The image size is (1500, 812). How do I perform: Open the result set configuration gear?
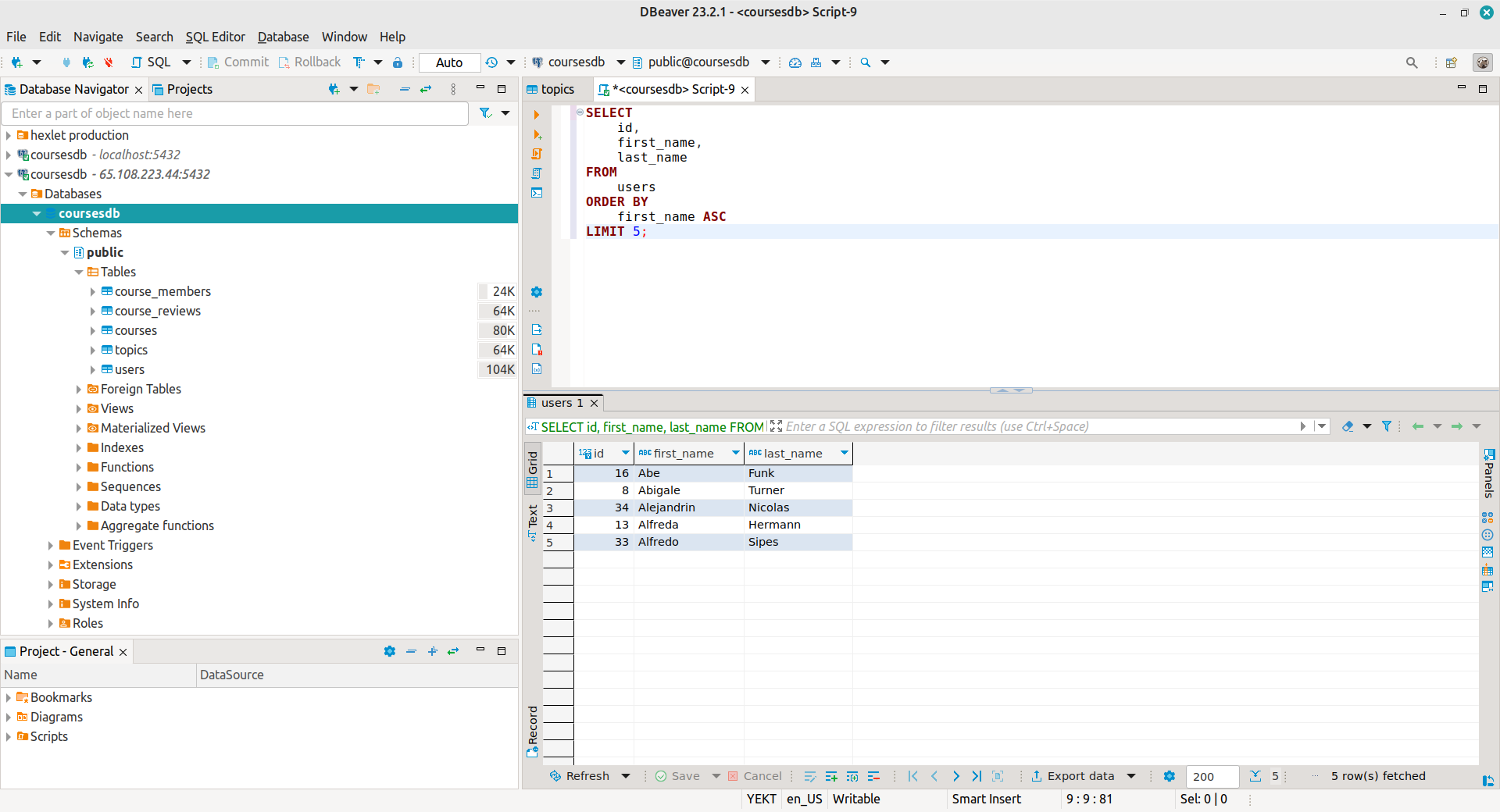tap(1170, 776)
